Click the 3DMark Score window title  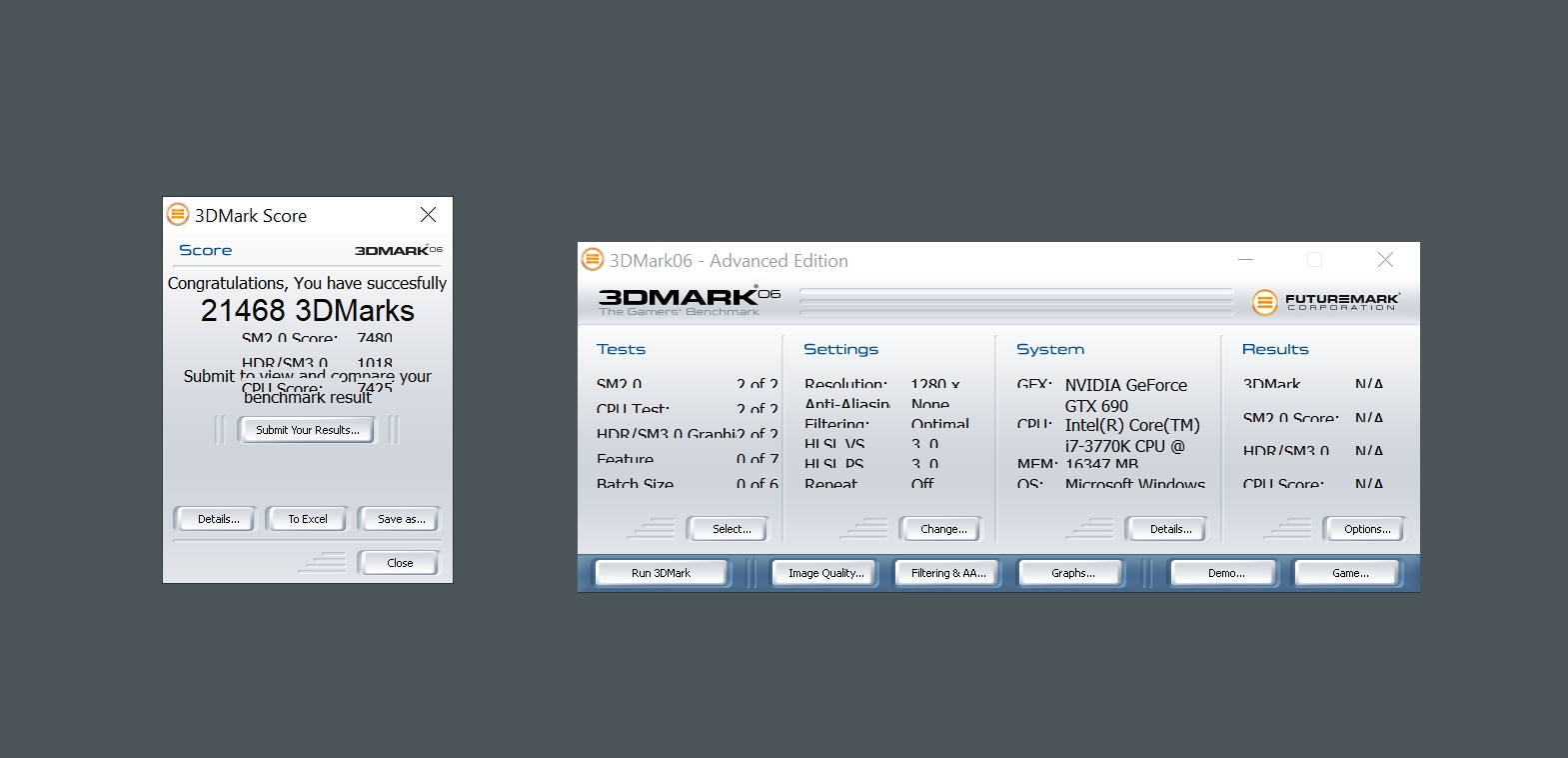coord(251,215)
